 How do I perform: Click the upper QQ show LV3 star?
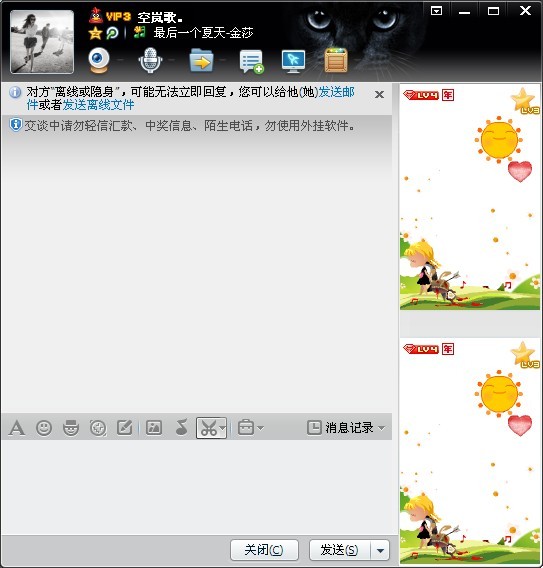[525, 101]
